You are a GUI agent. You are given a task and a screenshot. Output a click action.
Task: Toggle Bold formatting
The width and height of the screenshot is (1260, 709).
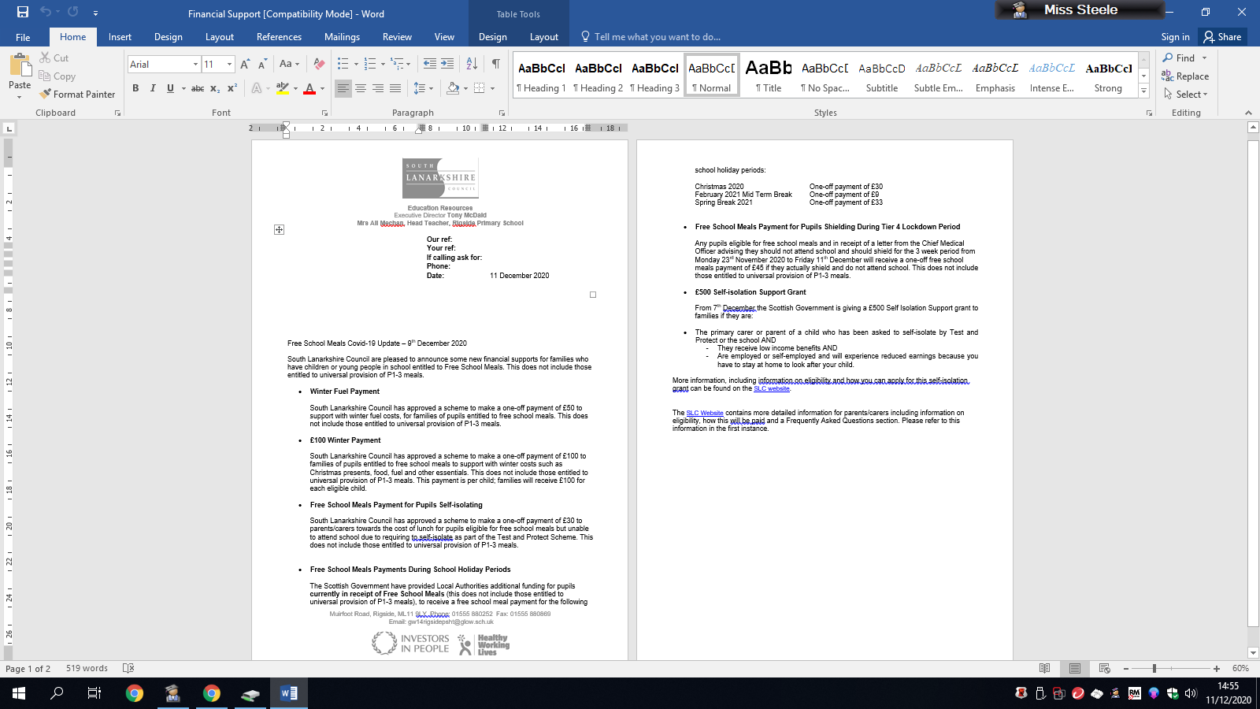point(135,89)
